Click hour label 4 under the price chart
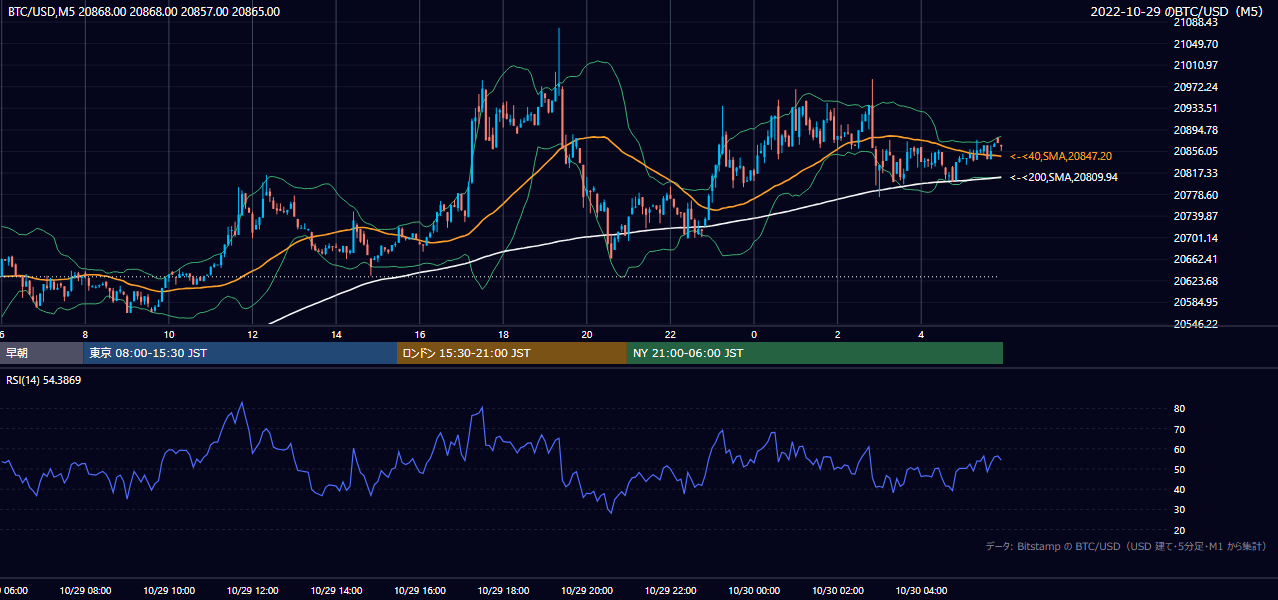Screen dimensions: 1278x600 (x=921, y=335)
